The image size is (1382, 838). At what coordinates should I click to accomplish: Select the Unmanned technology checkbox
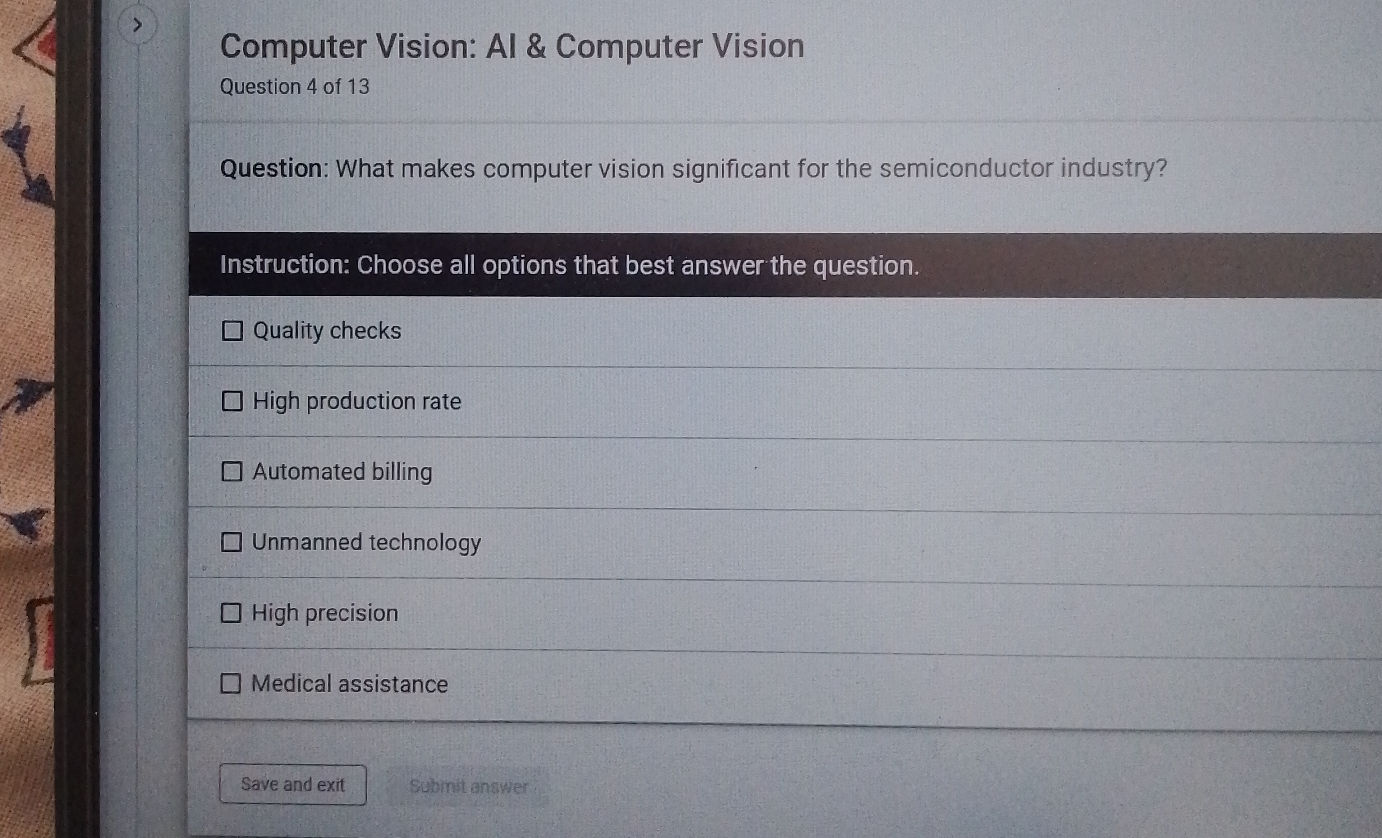[x=231, y=543]
